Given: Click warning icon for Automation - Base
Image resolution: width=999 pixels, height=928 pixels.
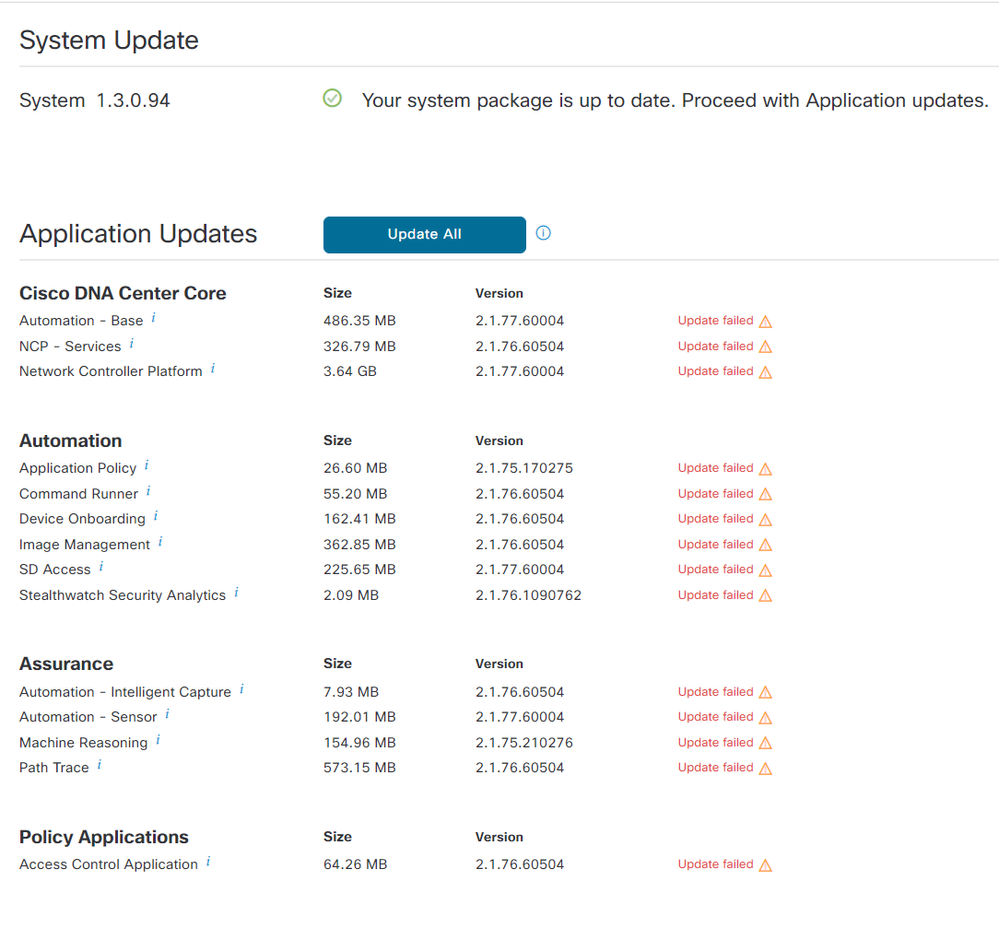Looking at the screenshot, I should click(x=766, y=322).
